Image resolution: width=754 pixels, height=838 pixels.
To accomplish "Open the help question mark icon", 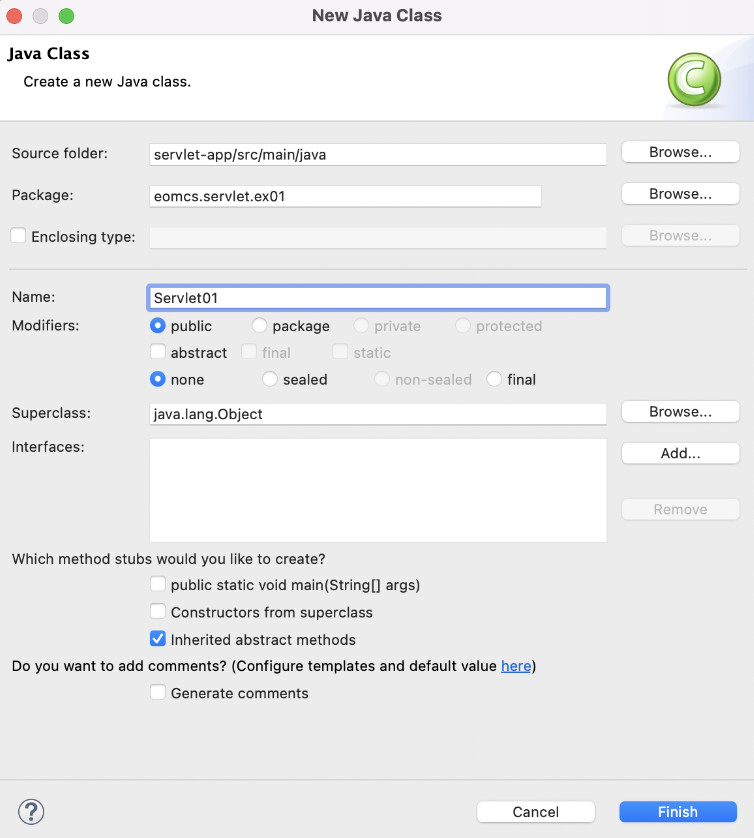I will 31,811.
